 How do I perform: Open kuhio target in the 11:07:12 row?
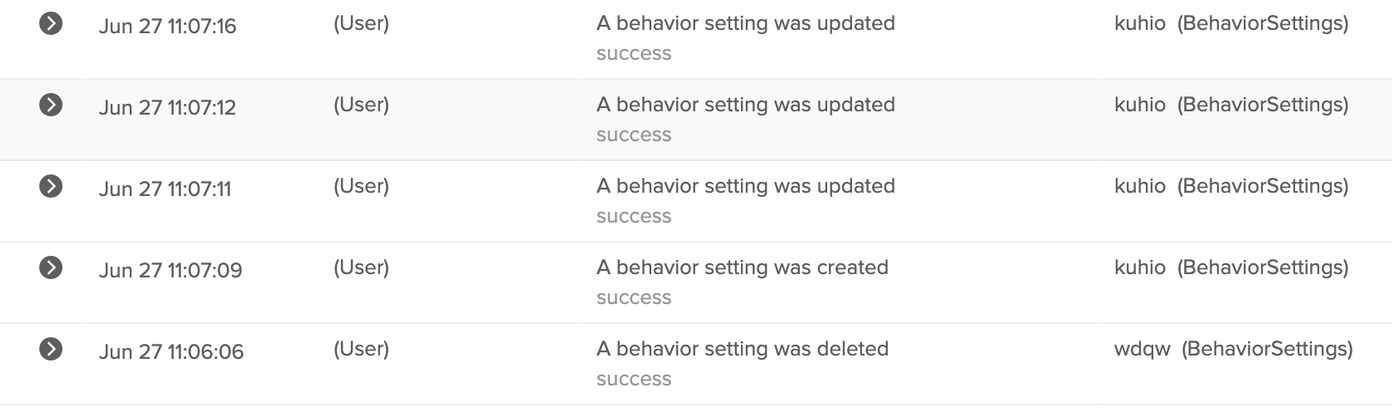coord(1139,104)
